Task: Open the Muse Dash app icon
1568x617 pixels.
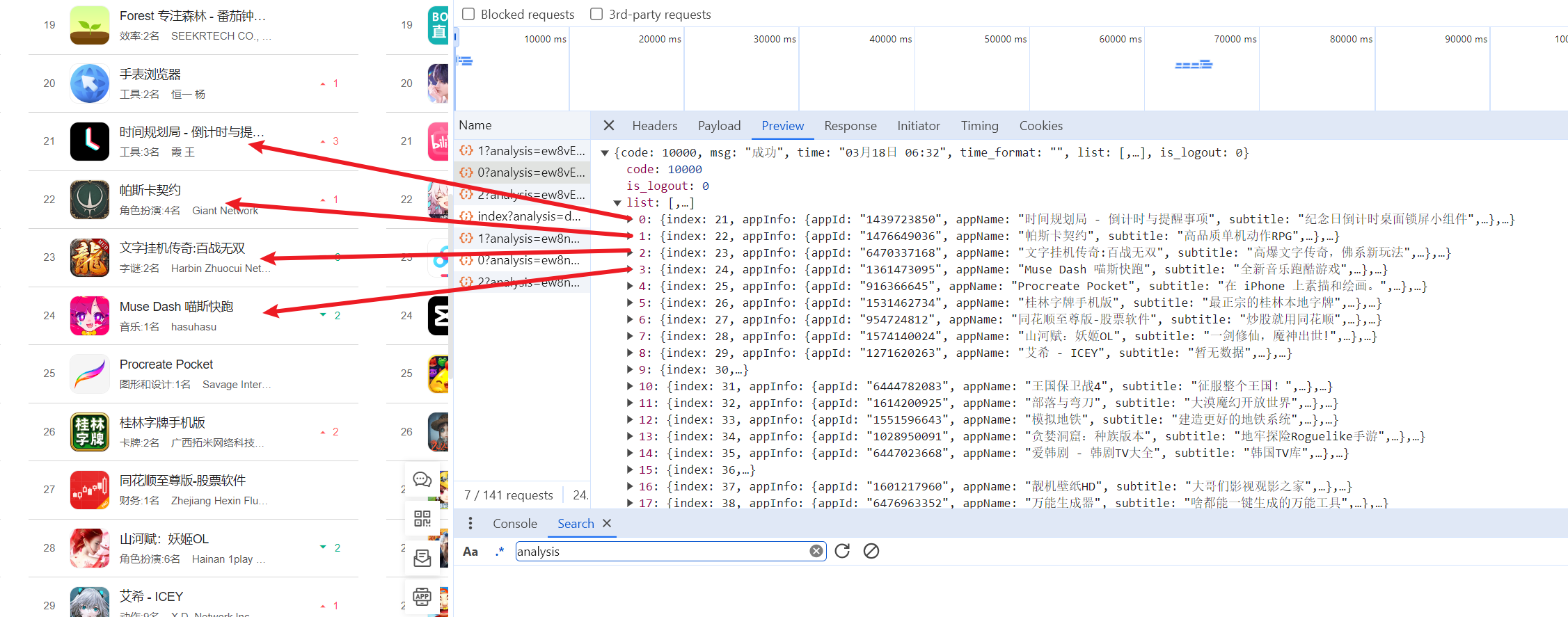Action: tap(90, 316)
